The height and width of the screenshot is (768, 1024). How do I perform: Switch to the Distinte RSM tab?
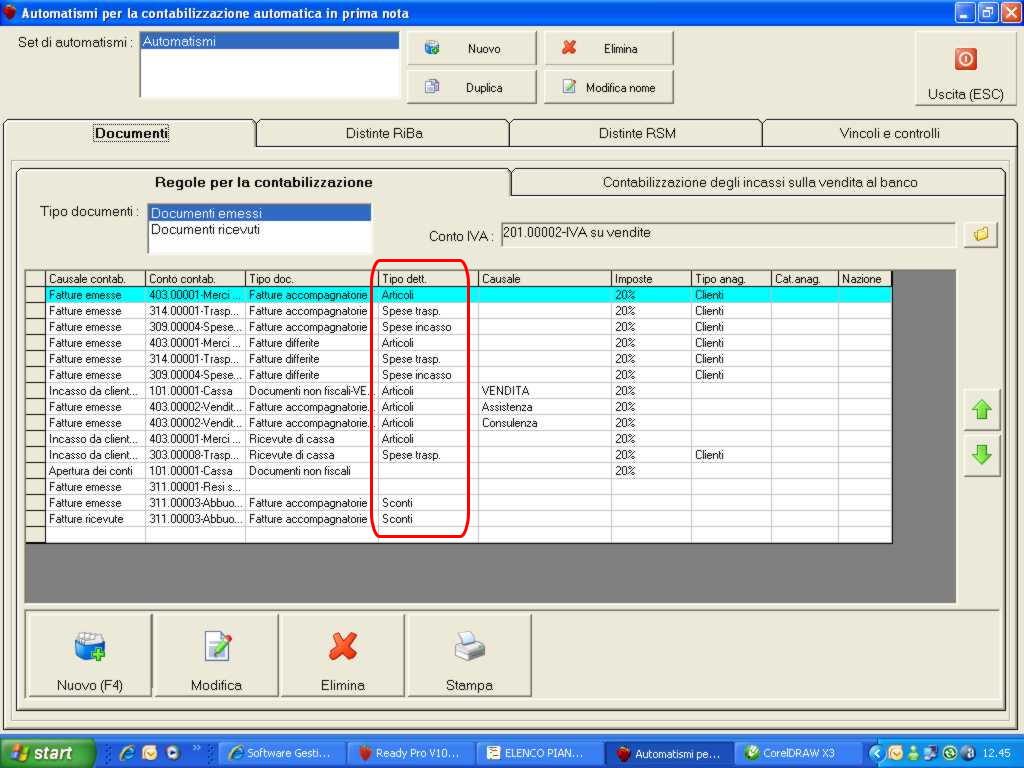pos(637,133)
